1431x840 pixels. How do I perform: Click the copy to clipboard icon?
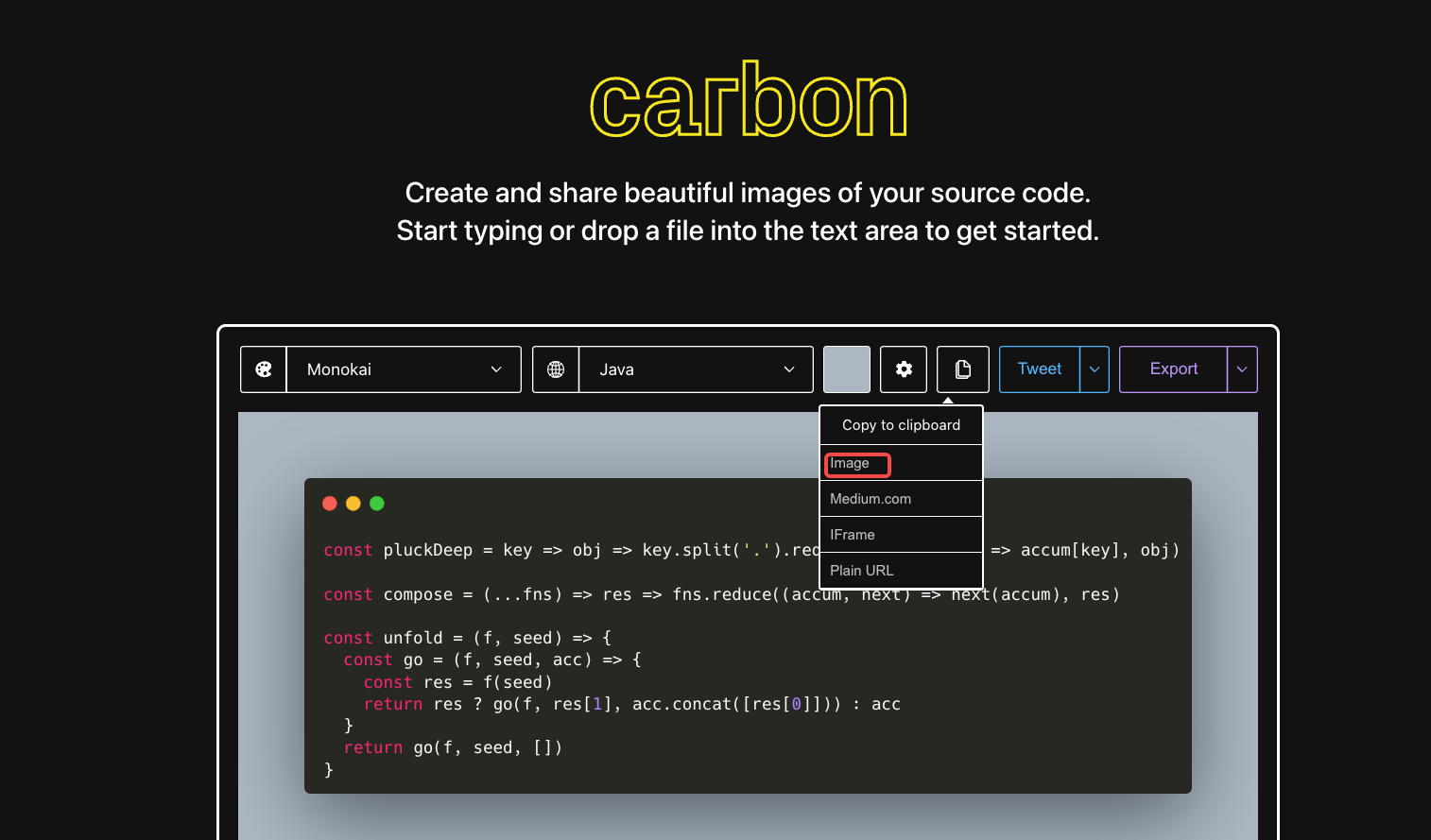pos(963,369)
